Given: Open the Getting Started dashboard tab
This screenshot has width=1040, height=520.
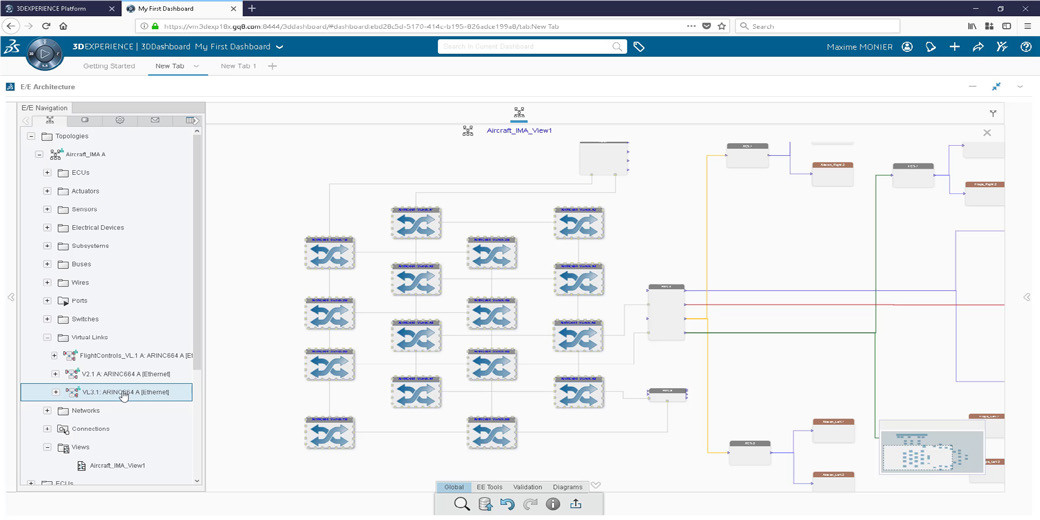Looking at the screenshot, I should coord(109,66).
